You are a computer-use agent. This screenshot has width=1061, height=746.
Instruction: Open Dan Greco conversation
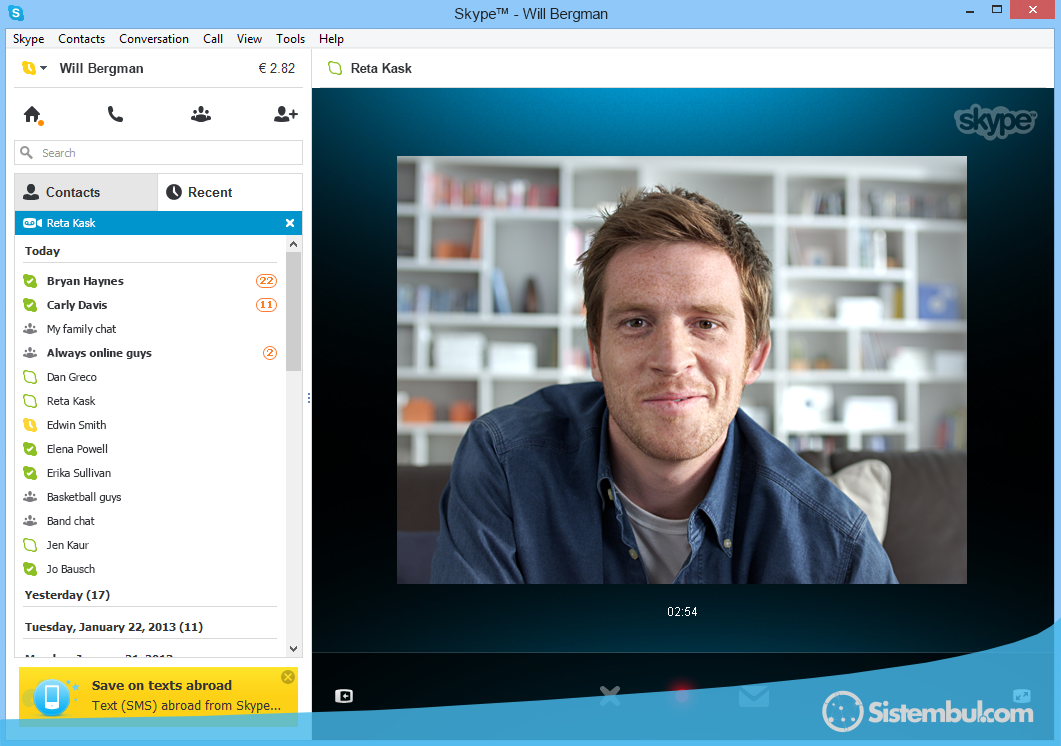click(x=72, y=377)
